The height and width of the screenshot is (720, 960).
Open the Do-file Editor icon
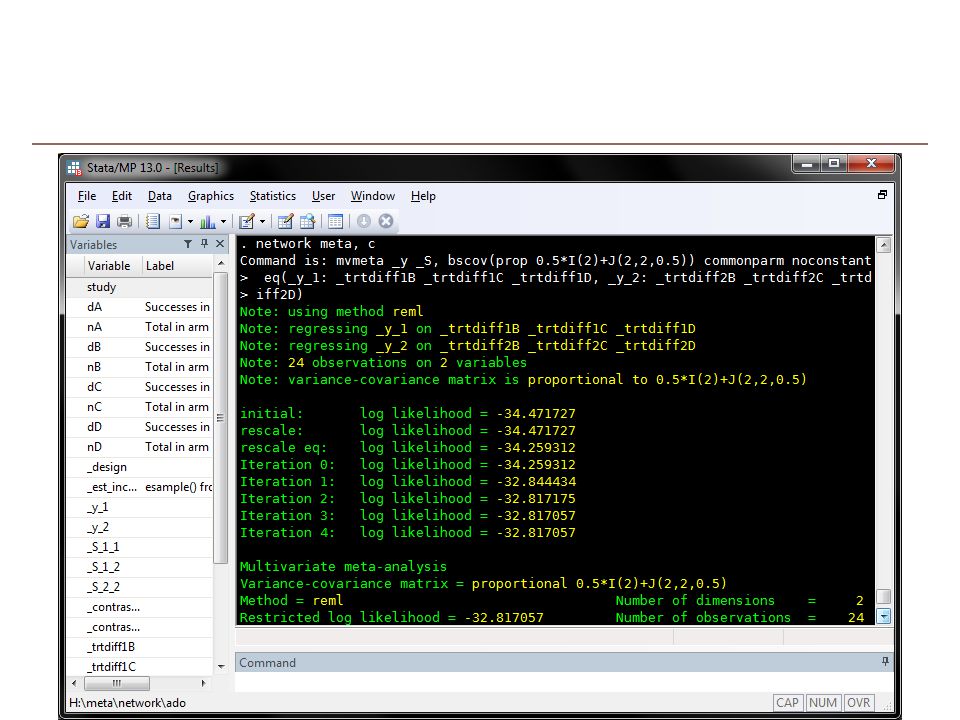[247, 222]
